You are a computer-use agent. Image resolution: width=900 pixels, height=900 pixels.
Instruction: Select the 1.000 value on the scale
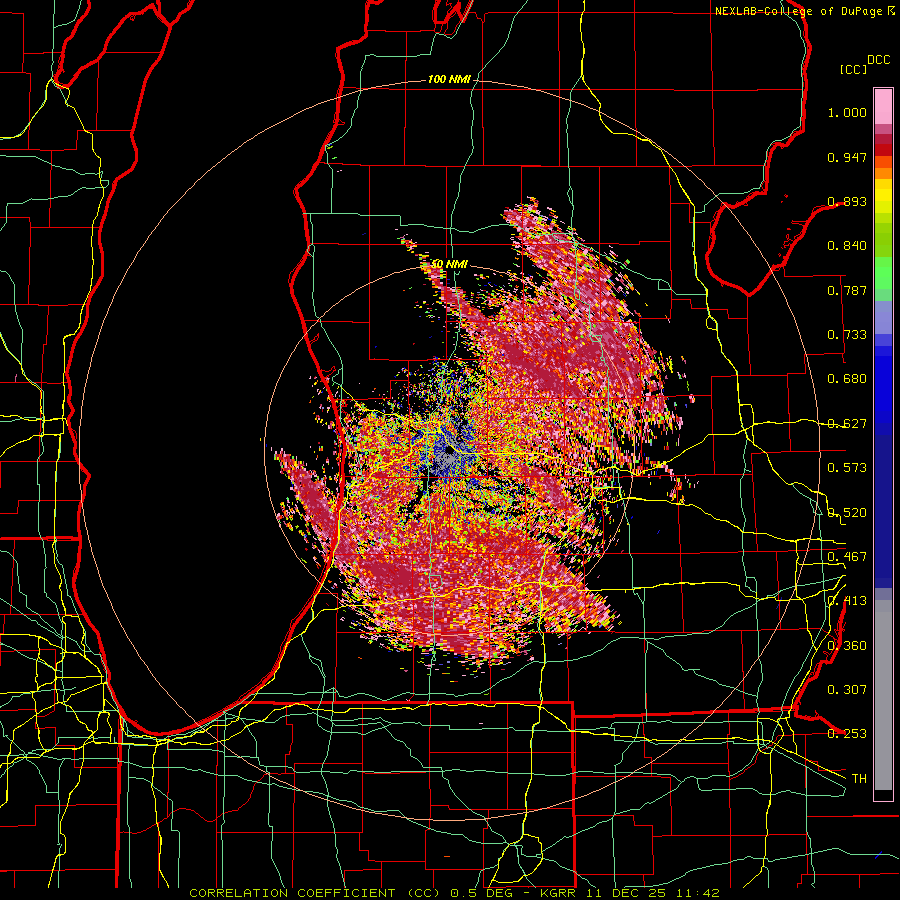847,112
